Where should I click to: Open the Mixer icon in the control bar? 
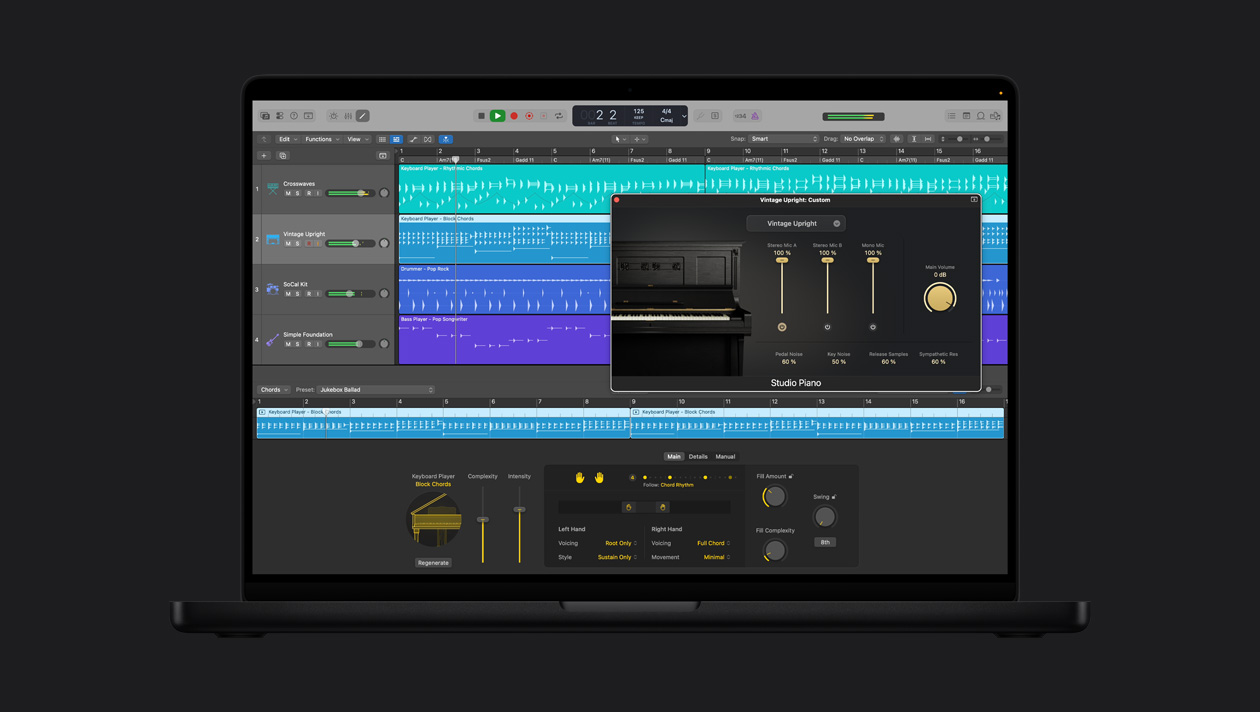coord(348,117)
